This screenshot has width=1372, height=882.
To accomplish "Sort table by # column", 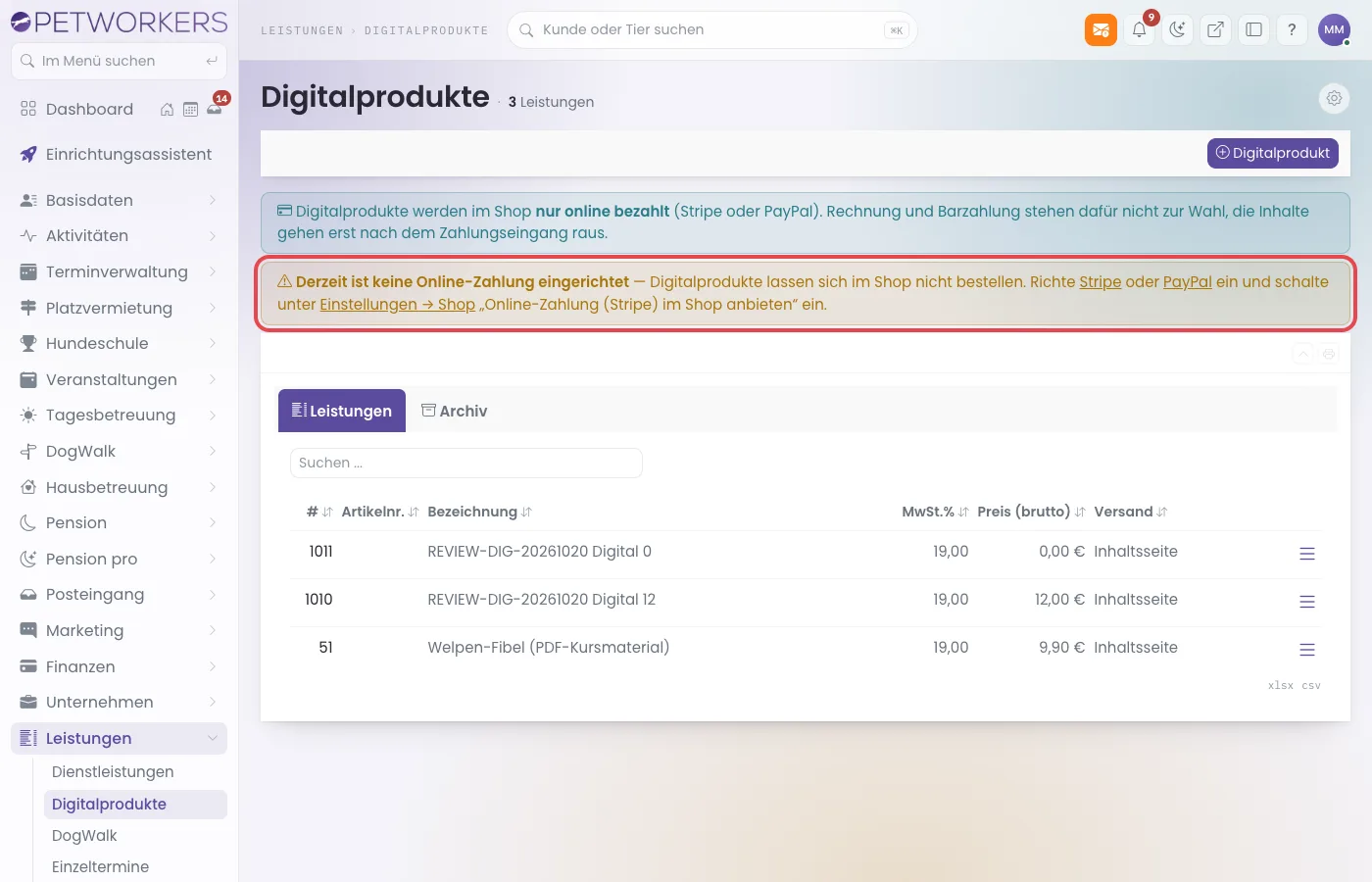I will coord(319,512).
